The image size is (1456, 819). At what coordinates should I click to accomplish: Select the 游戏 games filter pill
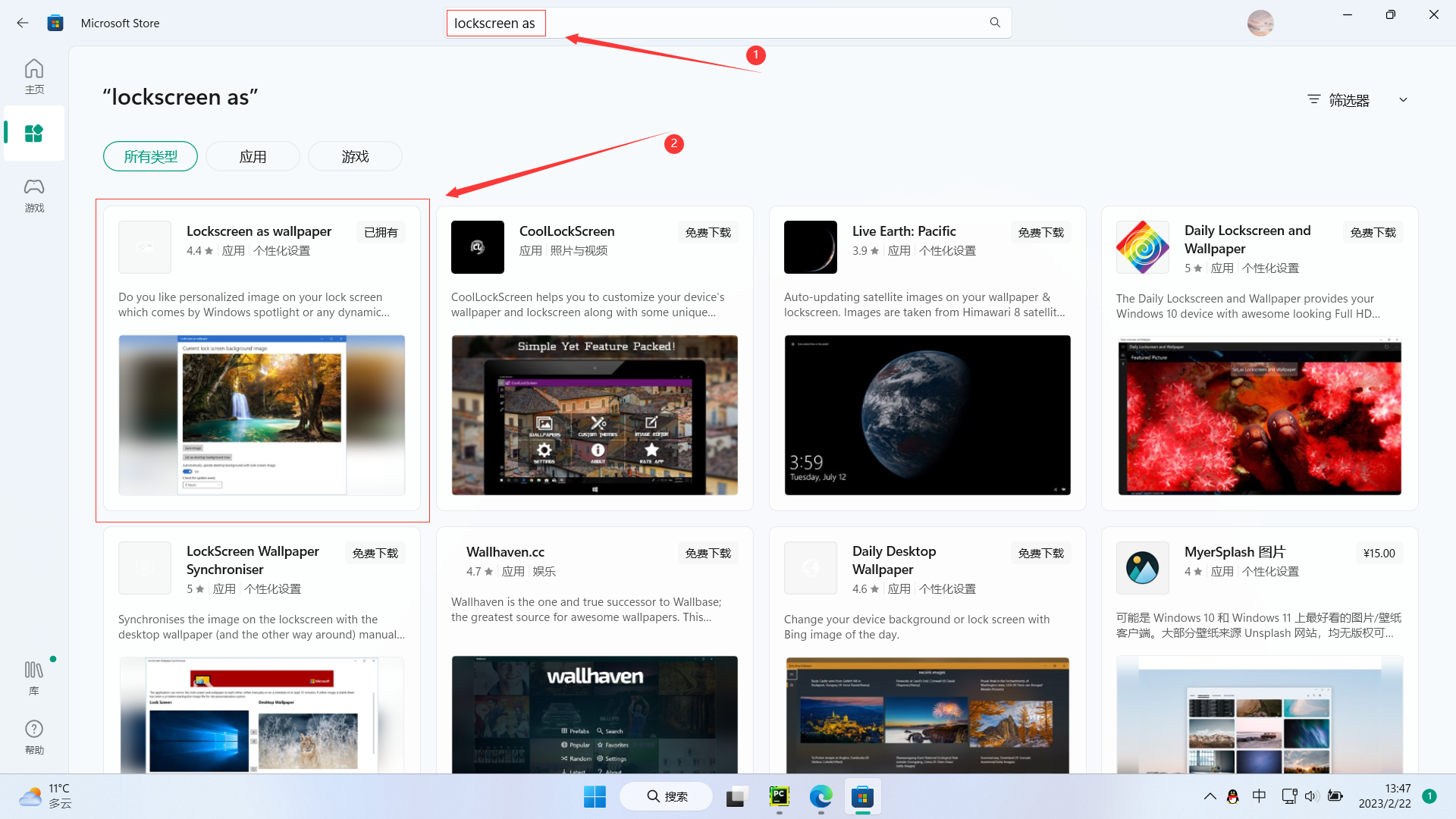click(355, 156)
